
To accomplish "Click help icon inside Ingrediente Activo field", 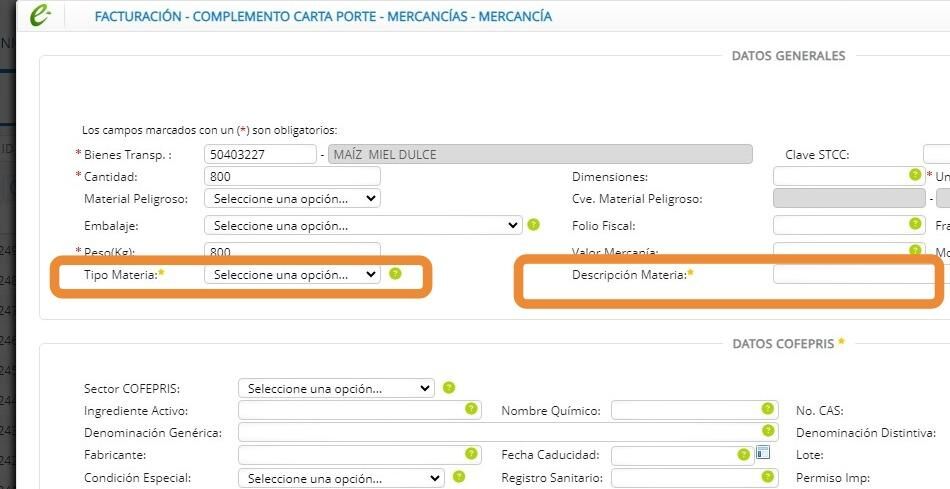I will [x=470, y=410].
